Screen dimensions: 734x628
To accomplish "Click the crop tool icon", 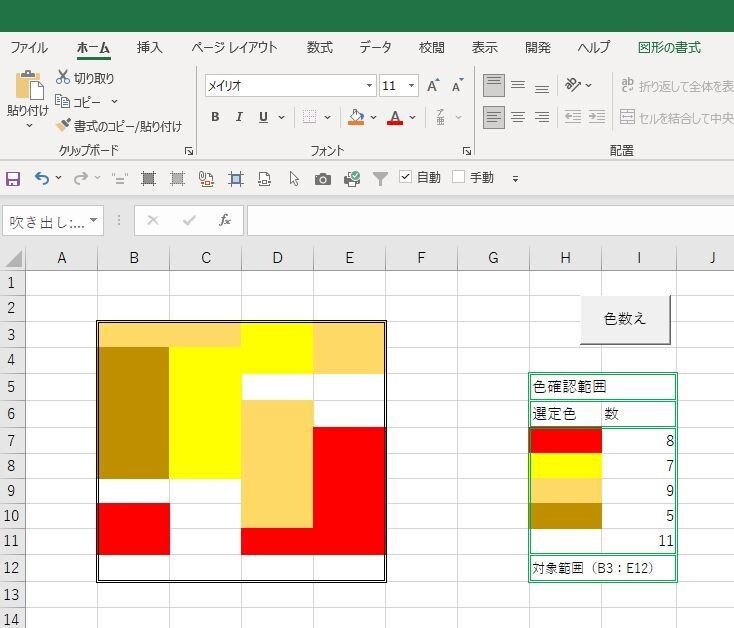I will click(x=236, y=179).
